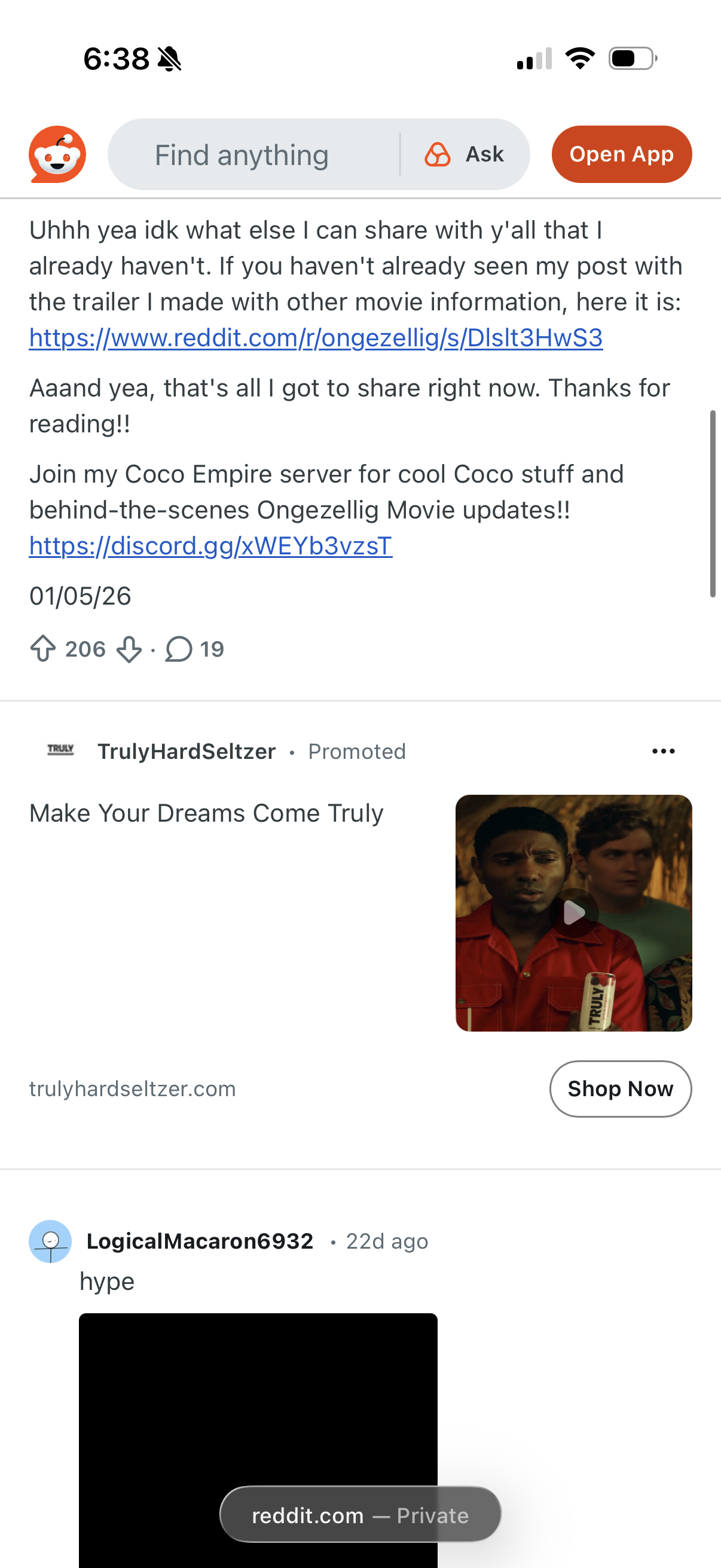The height and width of the screenshot is (1568, 721).
Task: Open TrulyHardSeltzer advertiser name
Action: pyautogui.click(x=187, y=752)
